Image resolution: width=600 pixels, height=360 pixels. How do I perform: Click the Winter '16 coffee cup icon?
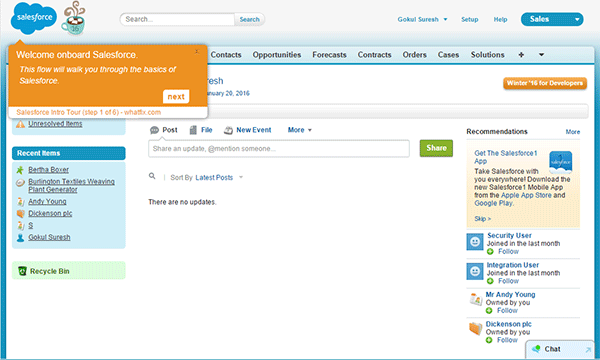(74, 19)
